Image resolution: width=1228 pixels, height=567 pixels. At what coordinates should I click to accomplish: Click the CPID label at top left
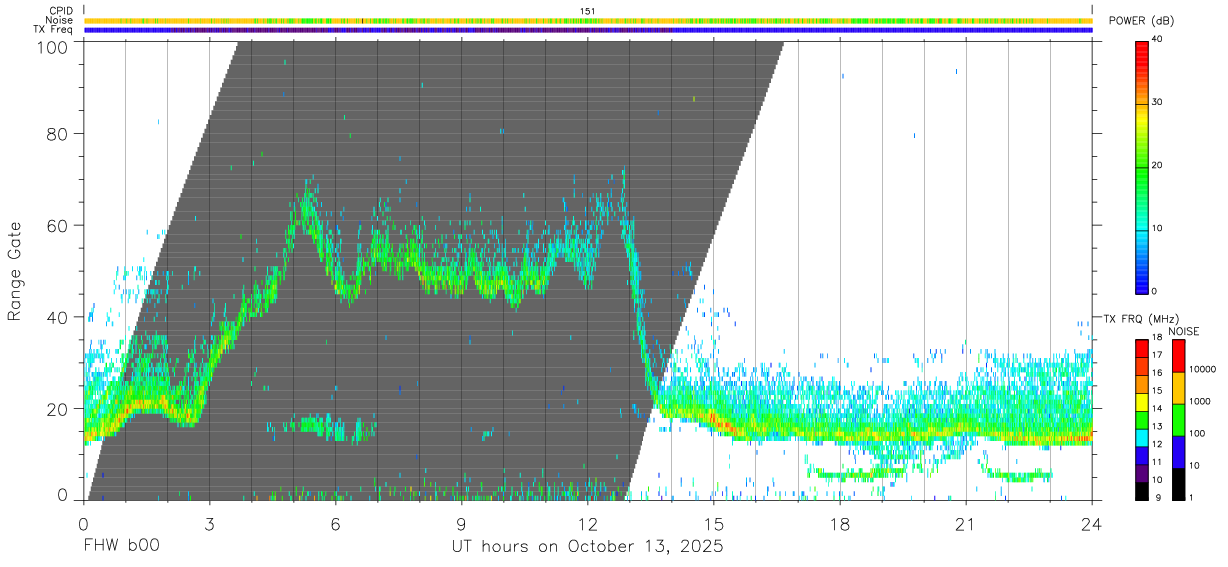click(60, 11)
